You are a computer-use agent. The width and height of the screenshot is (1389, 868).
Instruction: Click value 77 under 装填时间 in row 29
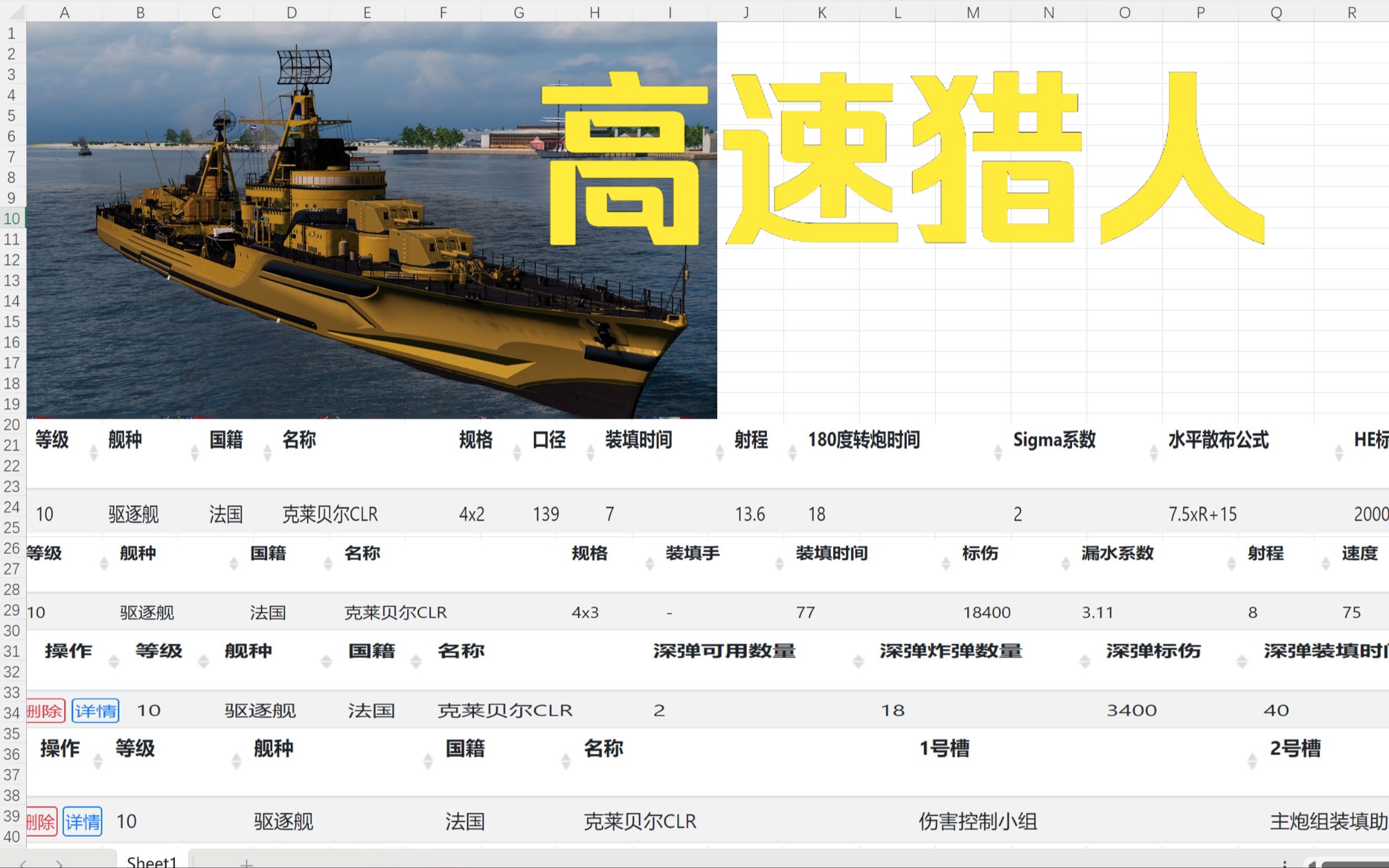(x=805, y=612)
